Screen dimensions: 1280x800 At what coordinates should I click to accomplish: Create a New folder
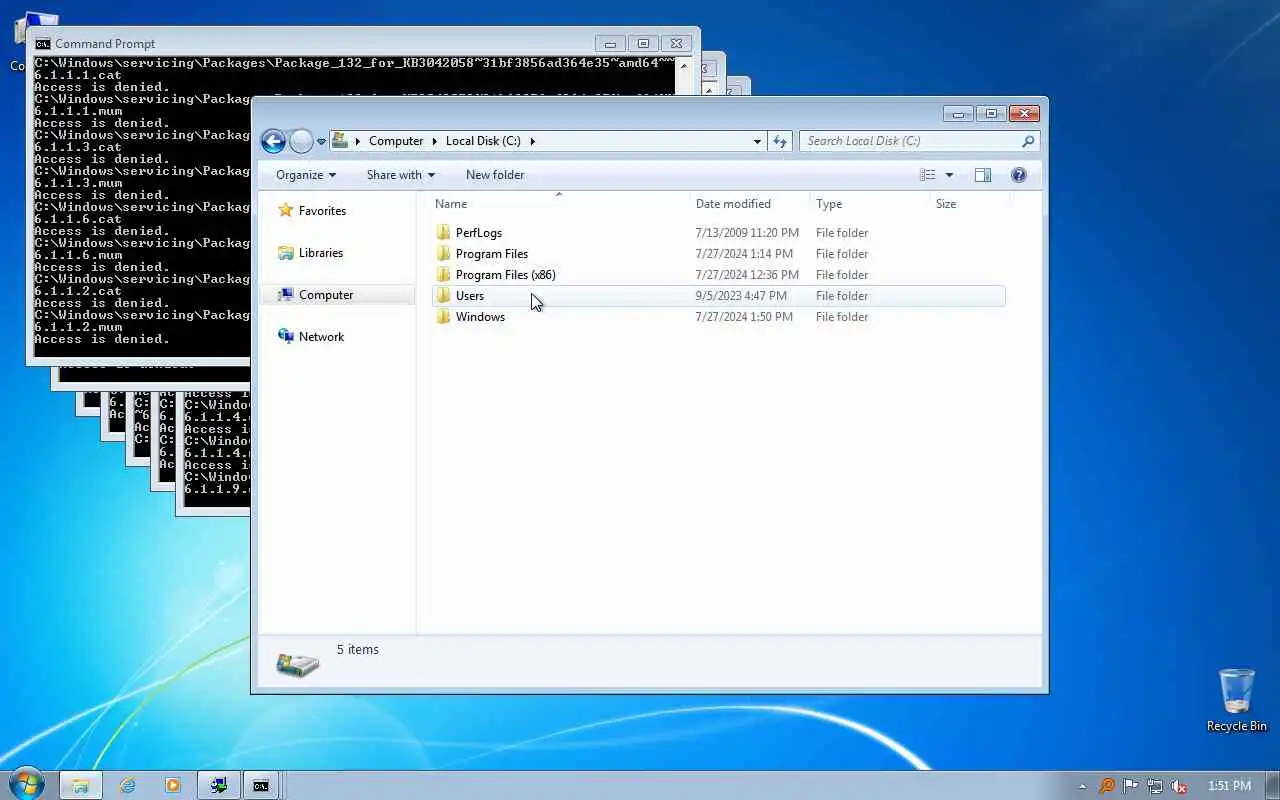(x=495, y=175)
